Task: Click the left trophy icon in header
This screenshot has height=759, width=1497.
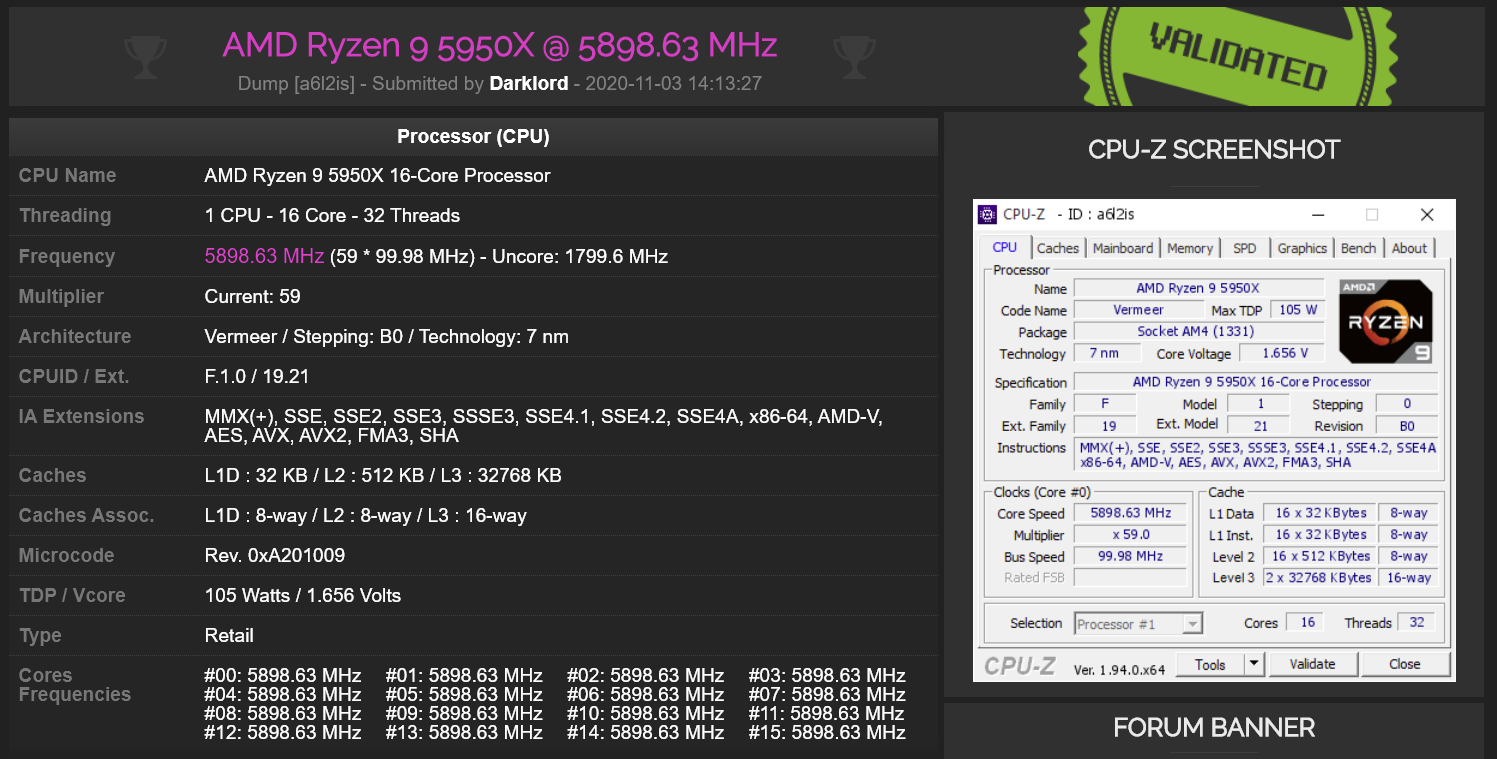Action: (x=145, y=56)
